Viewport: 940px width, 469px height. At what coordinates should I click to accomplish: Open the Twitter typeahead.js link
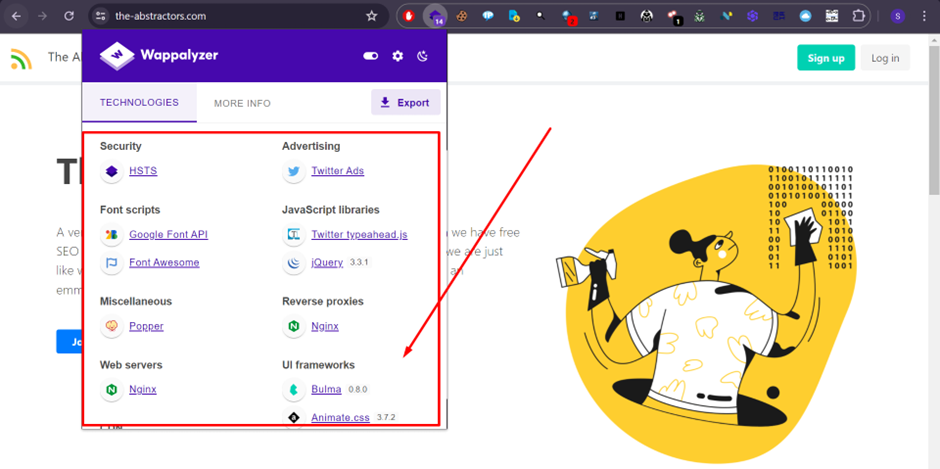[x=359, y=234]
